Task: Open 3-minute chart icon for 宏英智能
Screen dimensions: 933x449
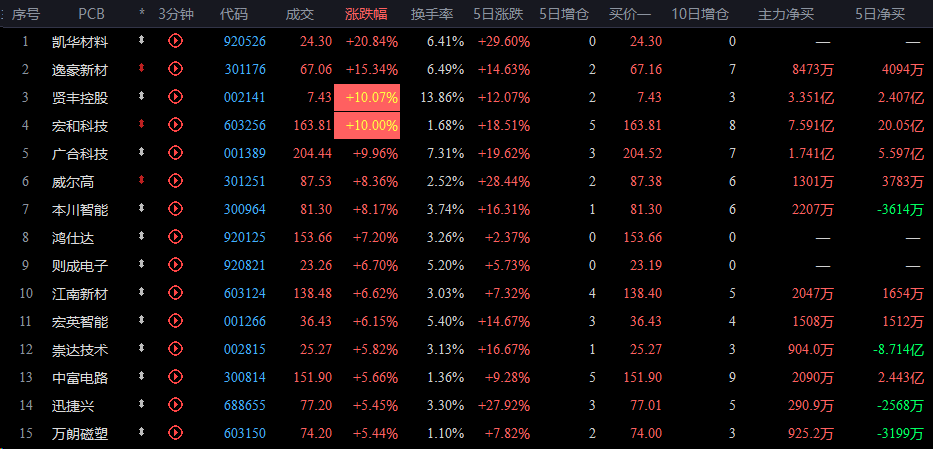Action: click(175, 321)
